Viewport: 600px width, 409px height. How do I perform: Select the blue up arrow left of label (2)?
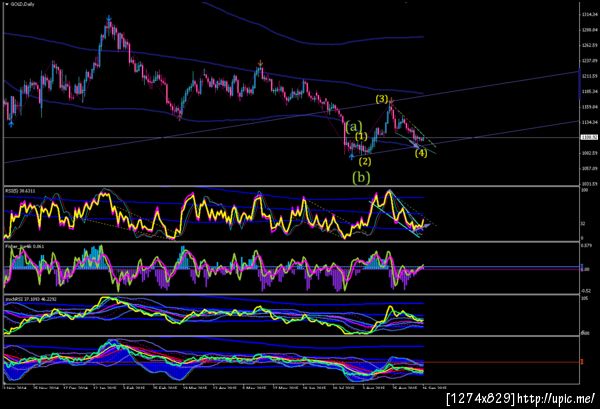pyautogui.click(x=351, y=156)
